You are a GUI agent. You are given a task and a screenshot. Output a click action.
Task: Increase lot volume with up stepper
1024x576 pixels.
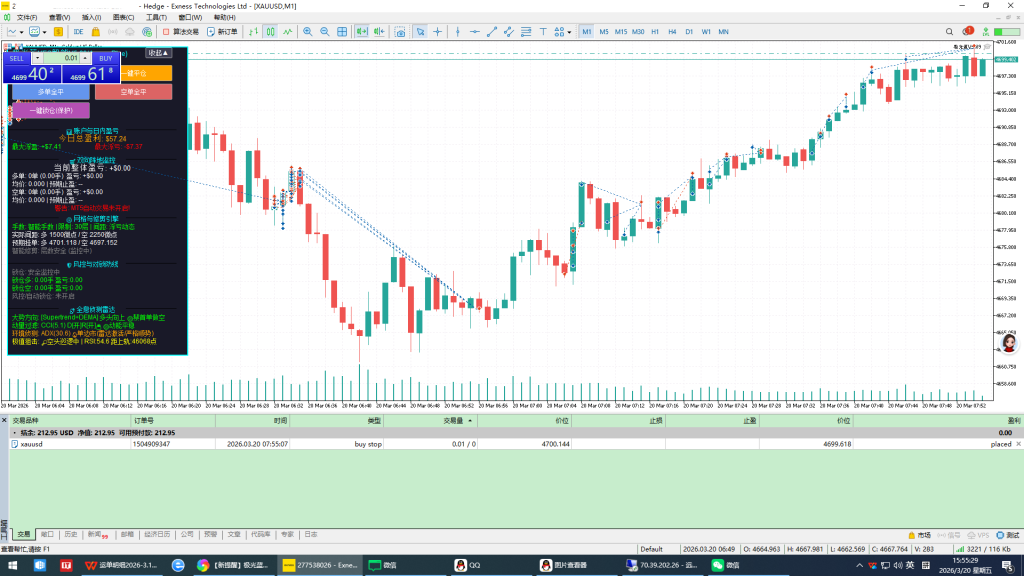coord(85,56)
